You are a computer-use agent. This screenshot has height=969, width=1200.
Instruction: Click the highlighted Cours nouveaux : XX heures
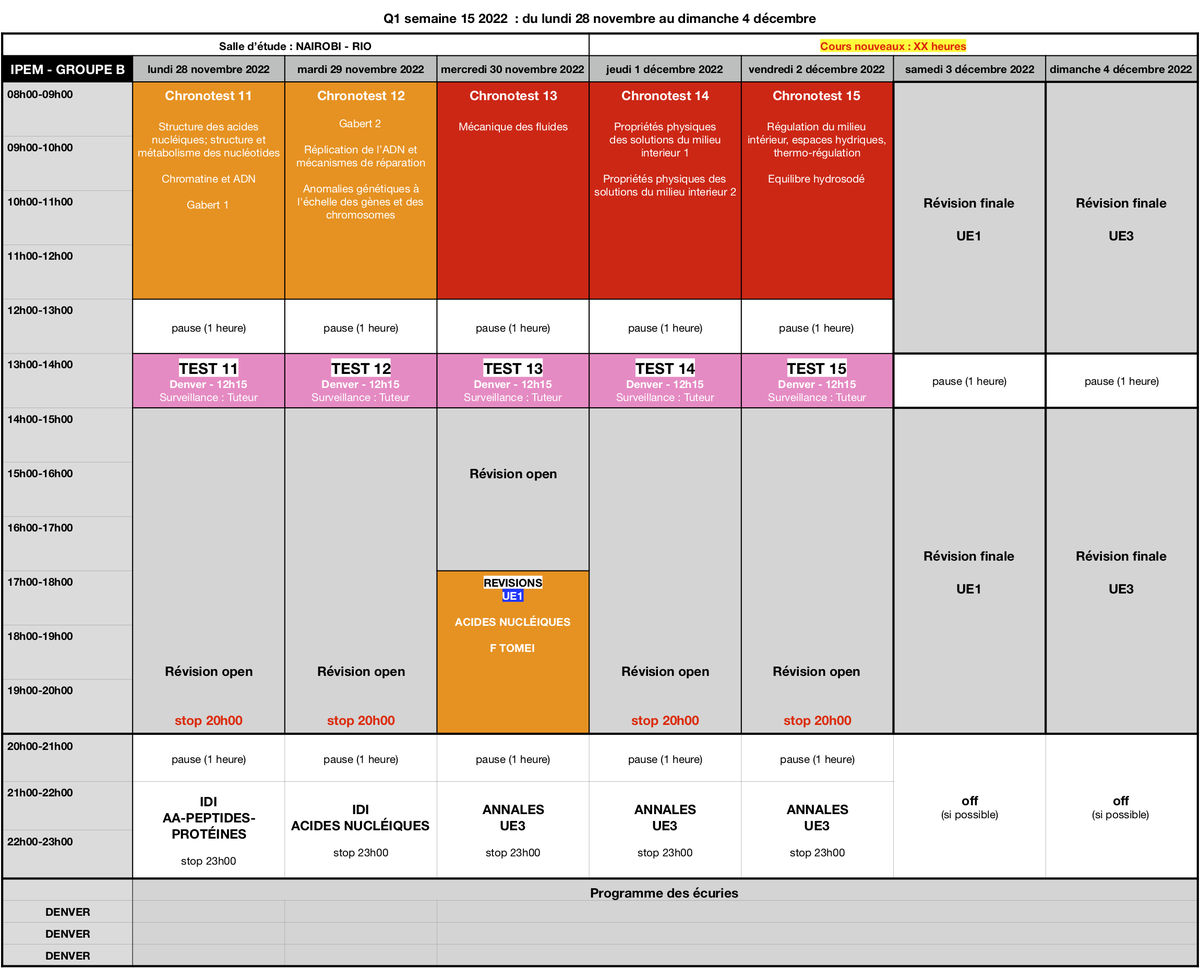(893, 46)
